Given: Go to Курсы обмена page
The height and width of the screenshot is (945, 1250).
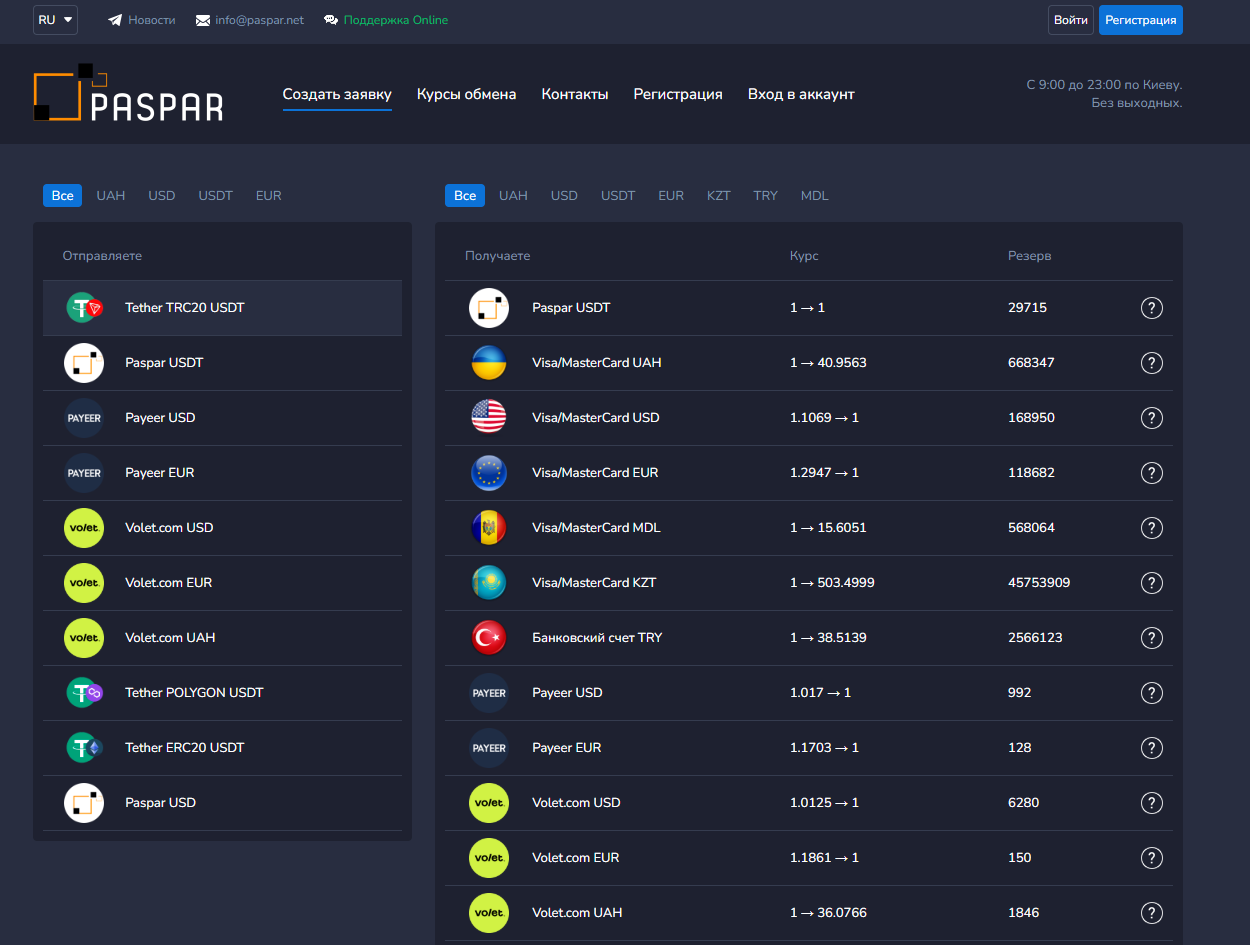Looking at the screenshot, I should pos(467,94).
